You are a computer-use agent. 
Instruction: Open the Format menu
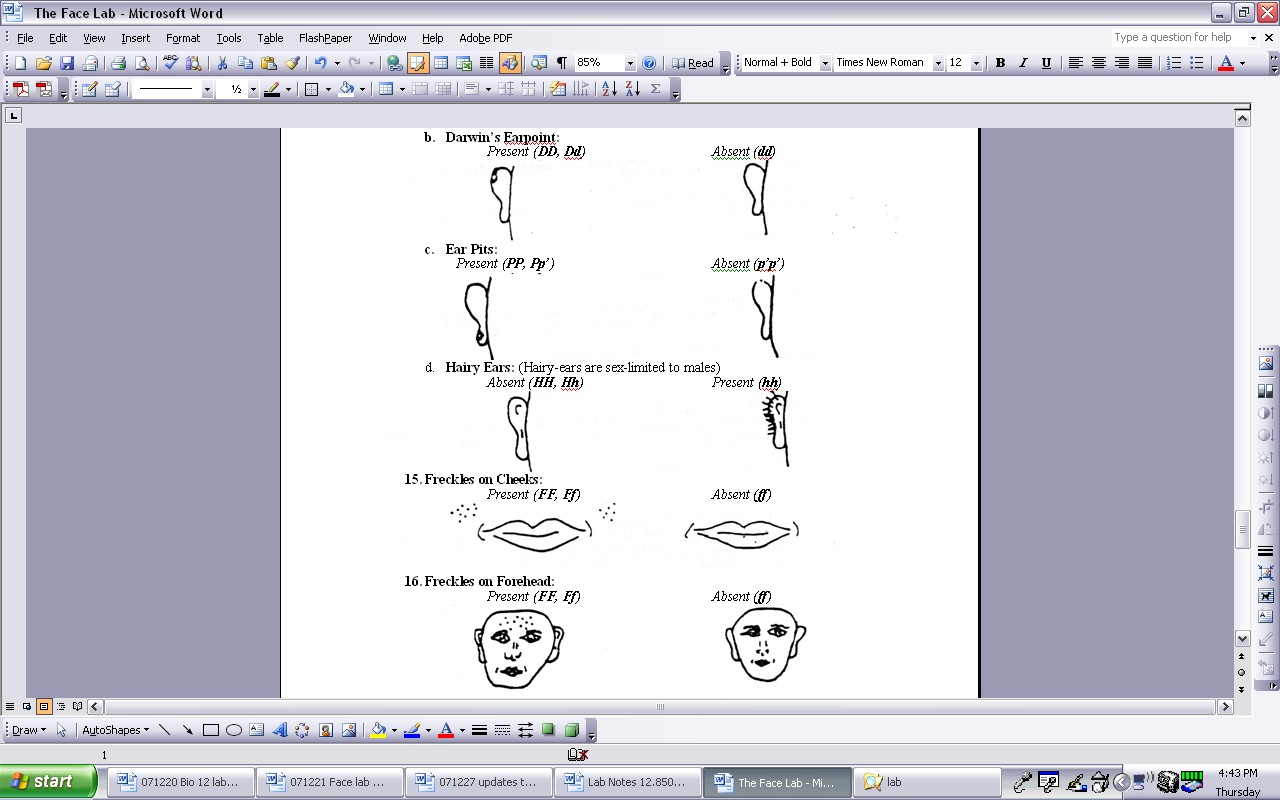(x=183, y=38)
